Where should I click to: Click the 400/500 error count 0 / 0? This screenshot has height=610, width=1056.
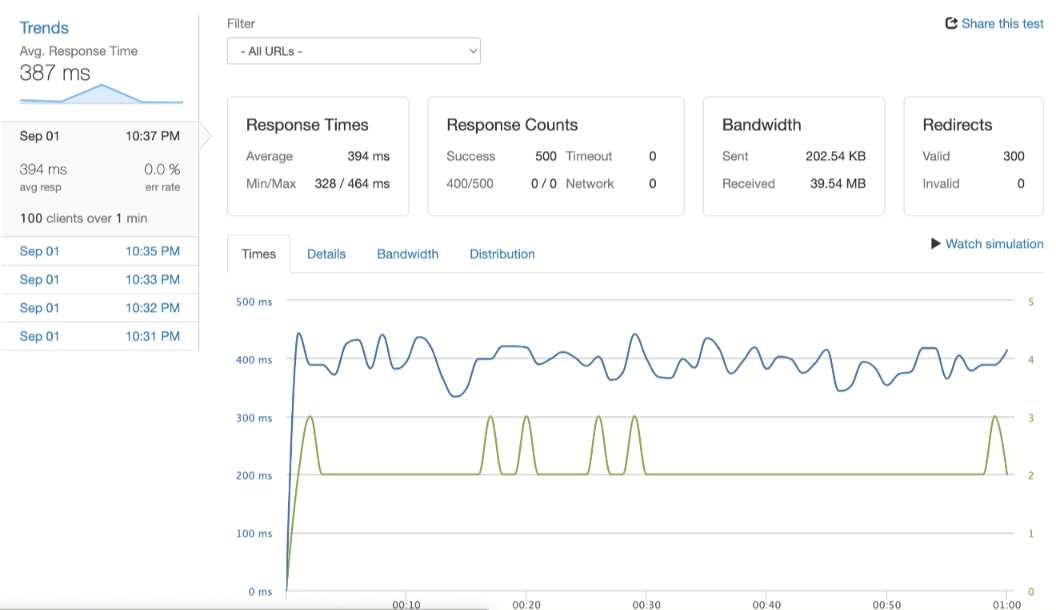coord(543,184)
